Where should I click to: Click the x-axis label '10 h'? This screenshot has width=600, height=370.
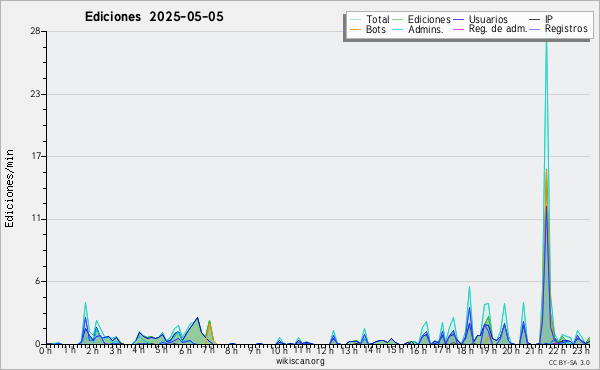click(x=279, y=350)
